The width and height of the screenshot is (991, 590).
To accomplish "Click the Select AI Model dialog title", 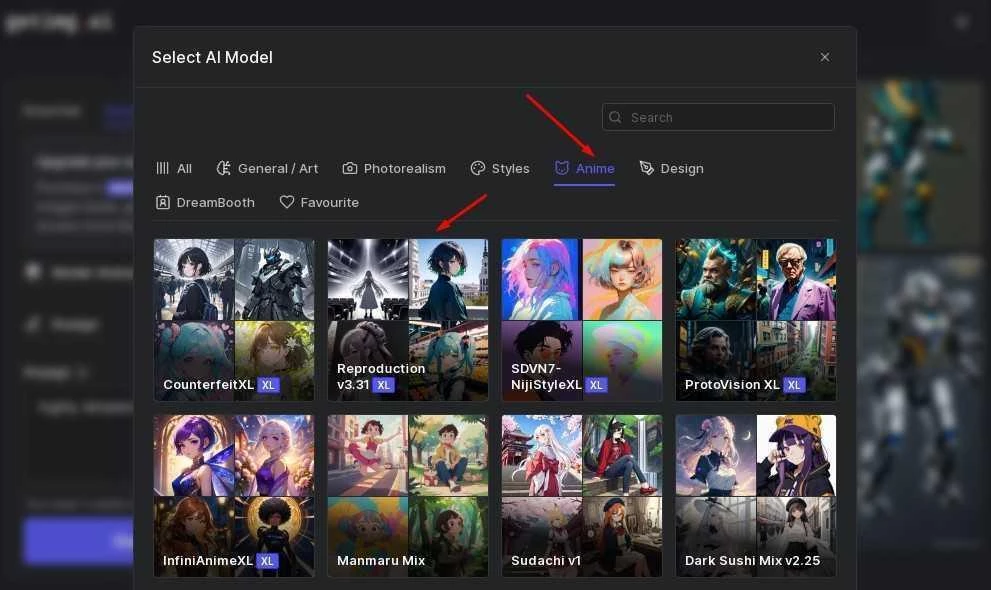I will [x=212, y=57].
